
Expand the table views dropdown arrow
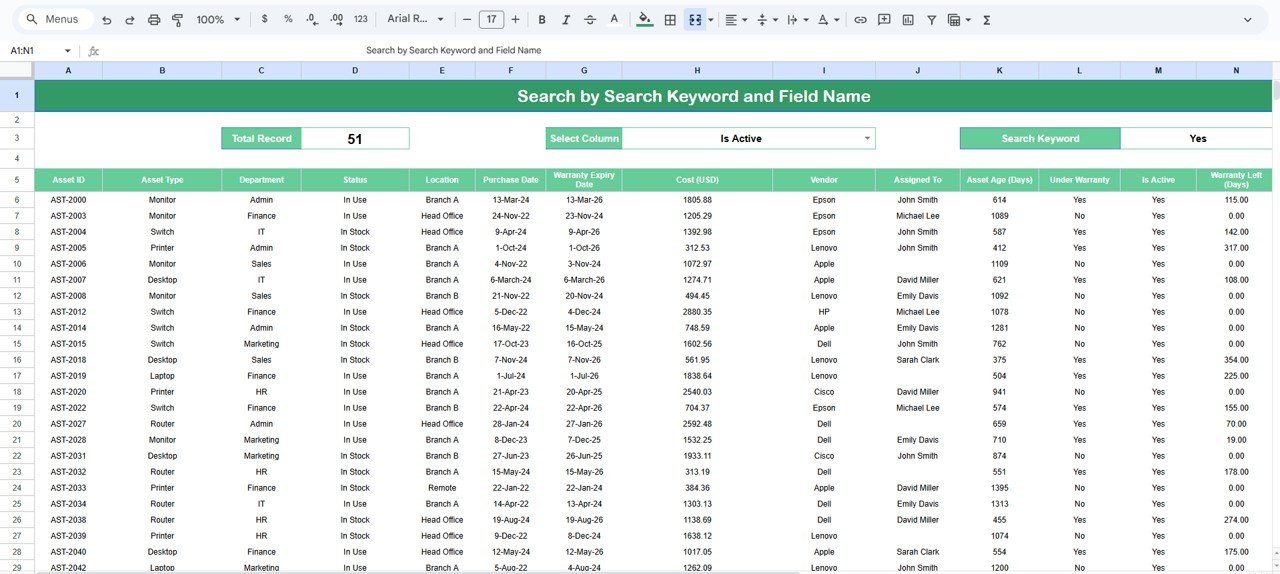968,20
